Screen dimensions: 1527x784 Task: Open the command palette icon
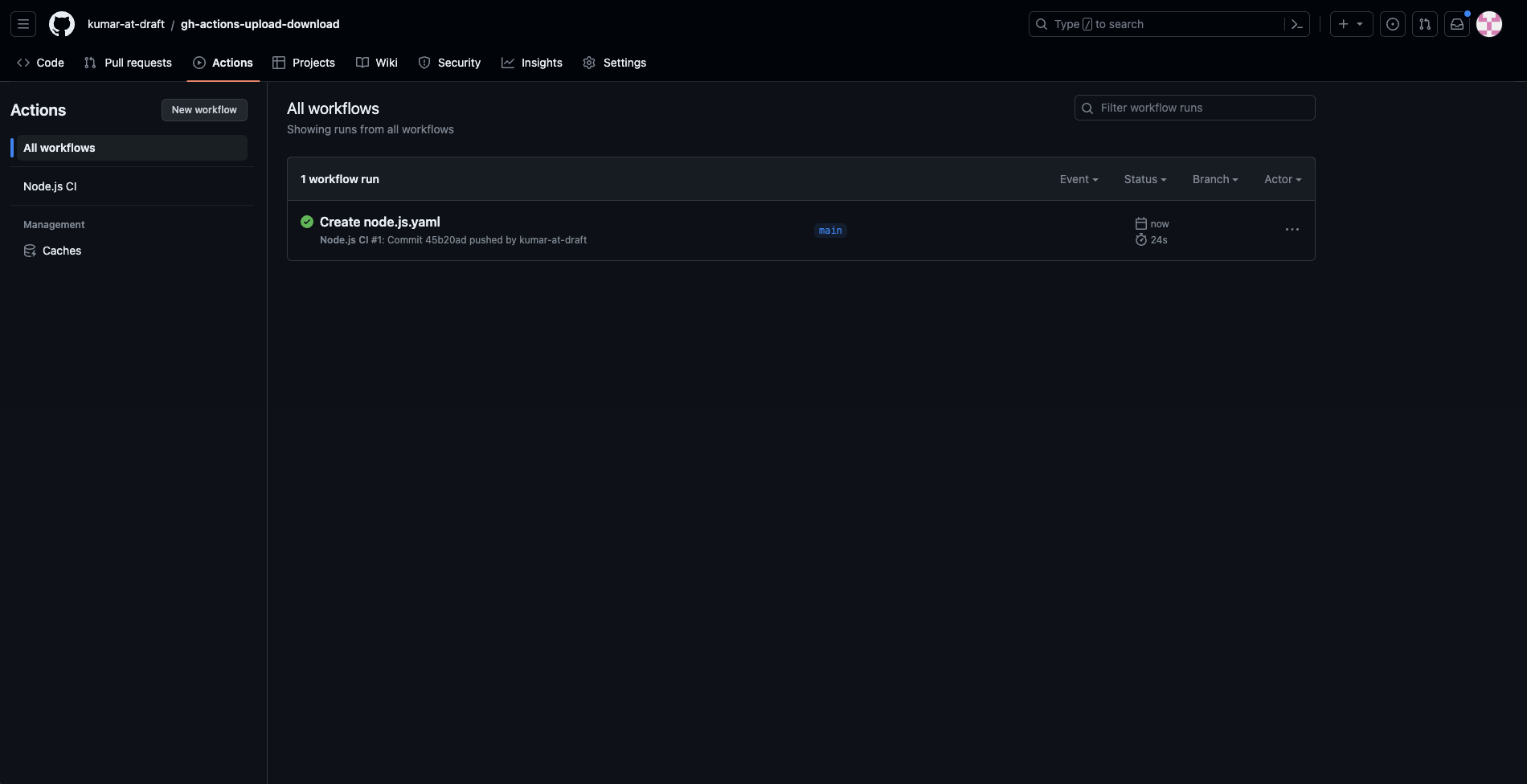[1296, 24]
